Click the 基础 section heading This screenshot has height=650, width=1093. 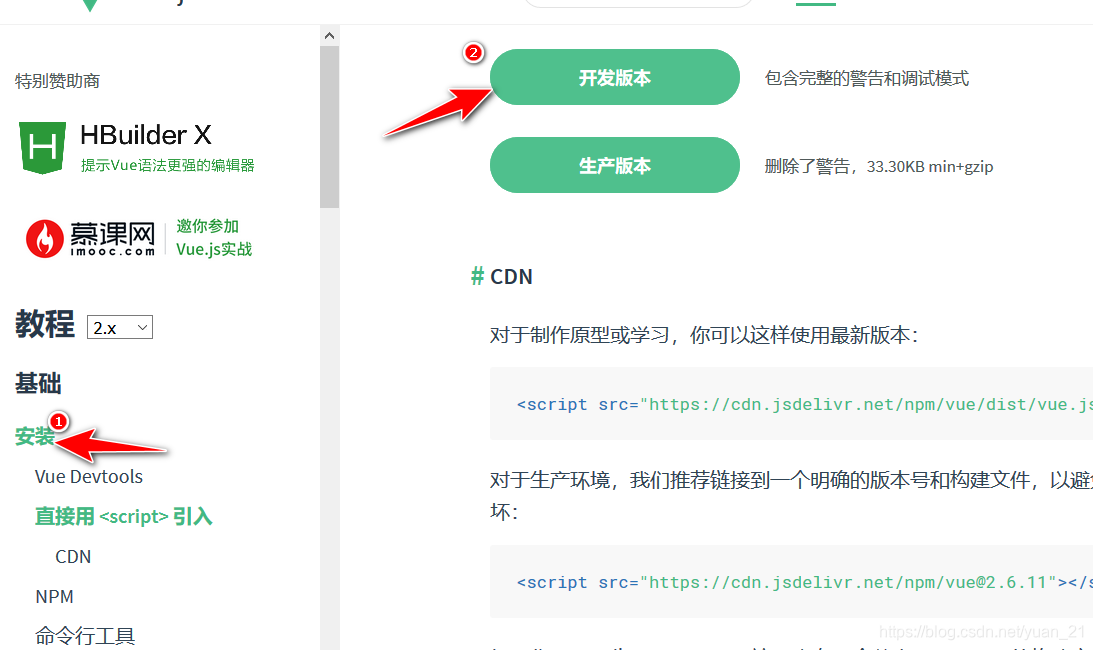coord(38,384)
